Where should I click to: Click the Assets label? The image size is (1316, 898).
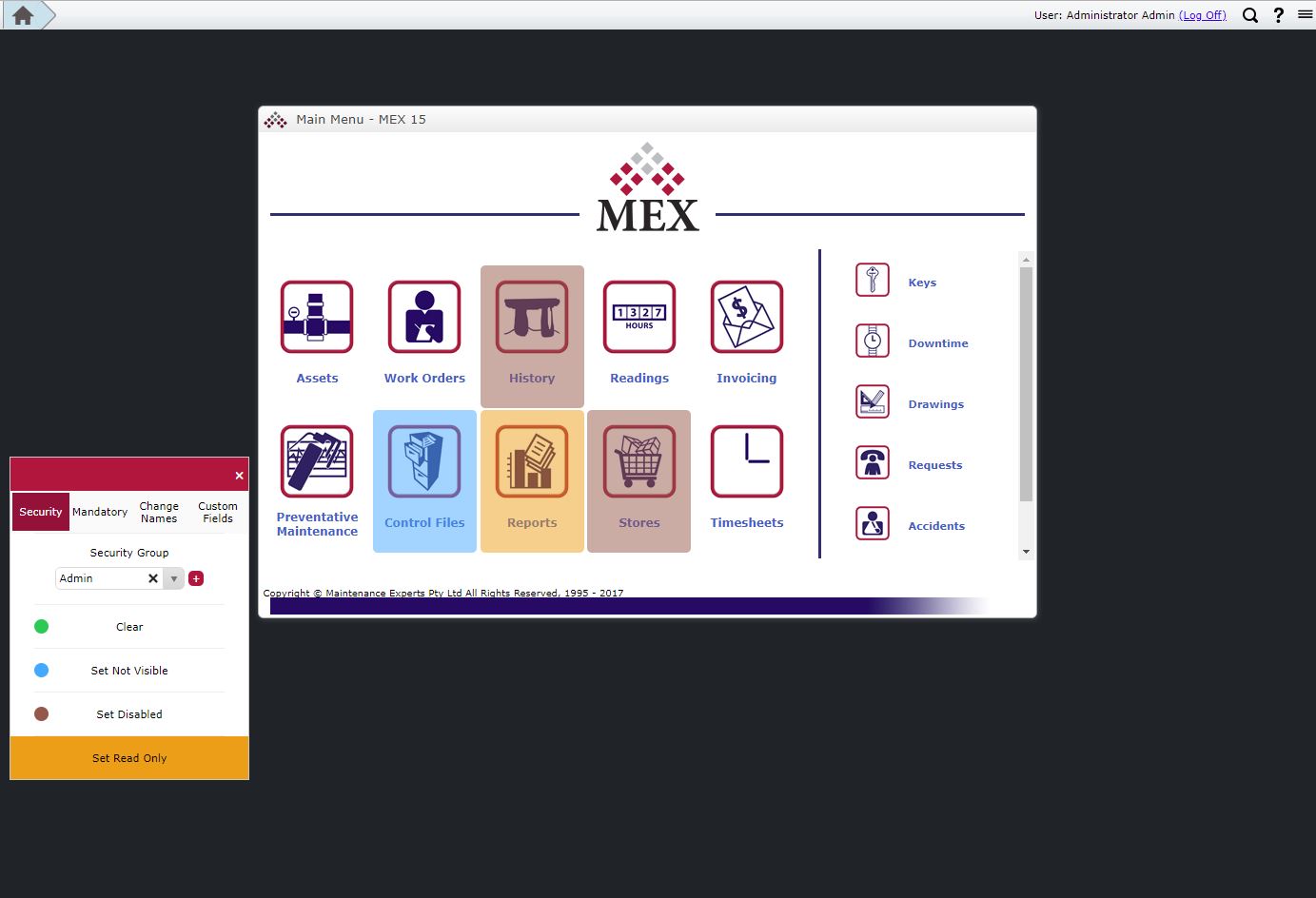(317, 378)
